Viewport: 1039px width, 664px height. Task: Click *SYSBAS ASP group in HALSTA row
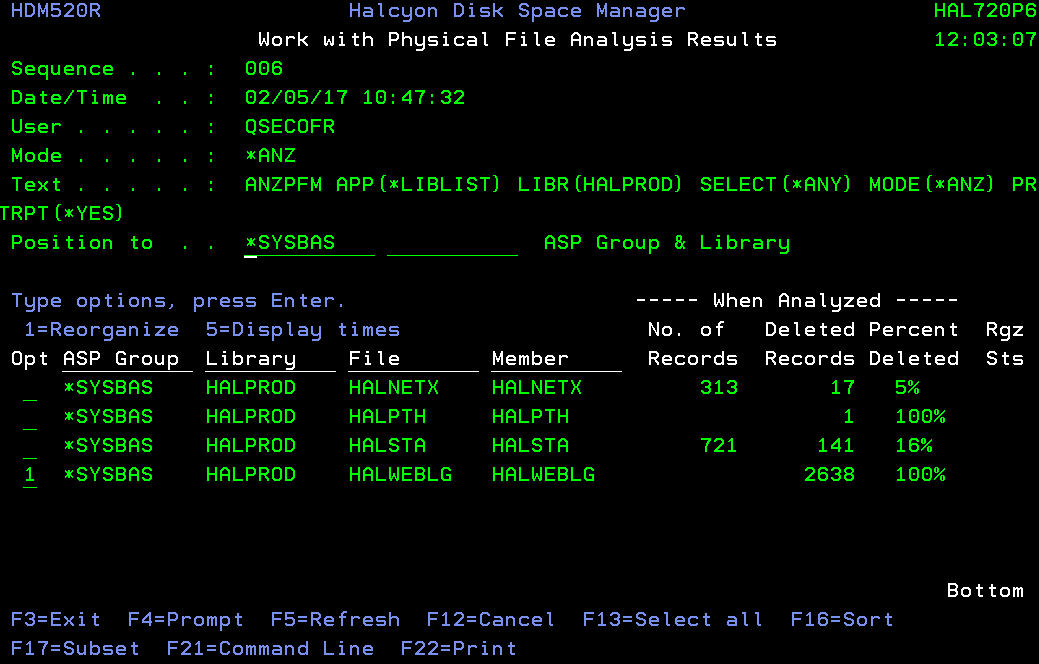click(x=108, y=445)
